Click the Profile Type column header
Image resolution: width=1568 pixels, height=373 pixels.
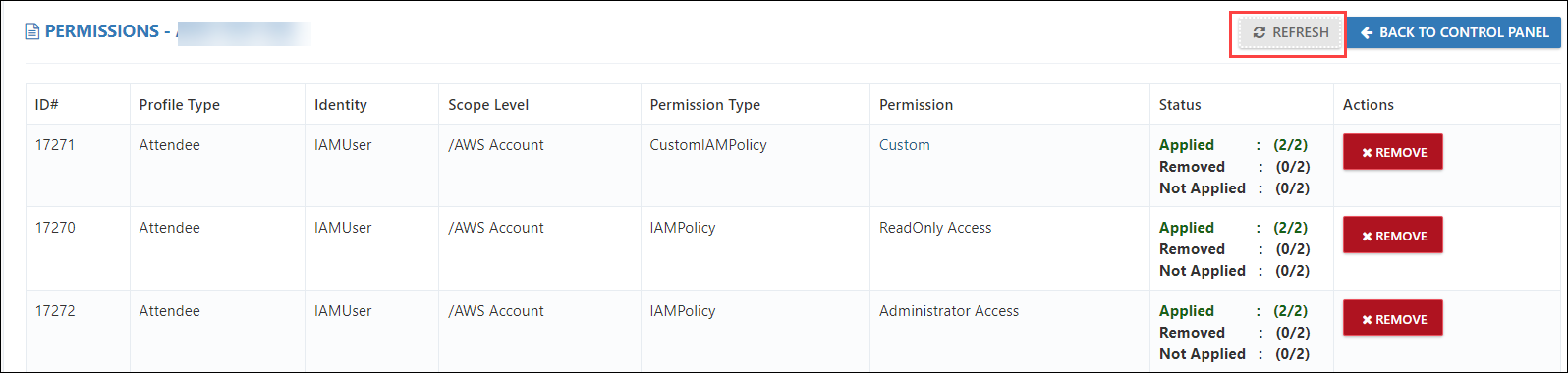(179, 105)
